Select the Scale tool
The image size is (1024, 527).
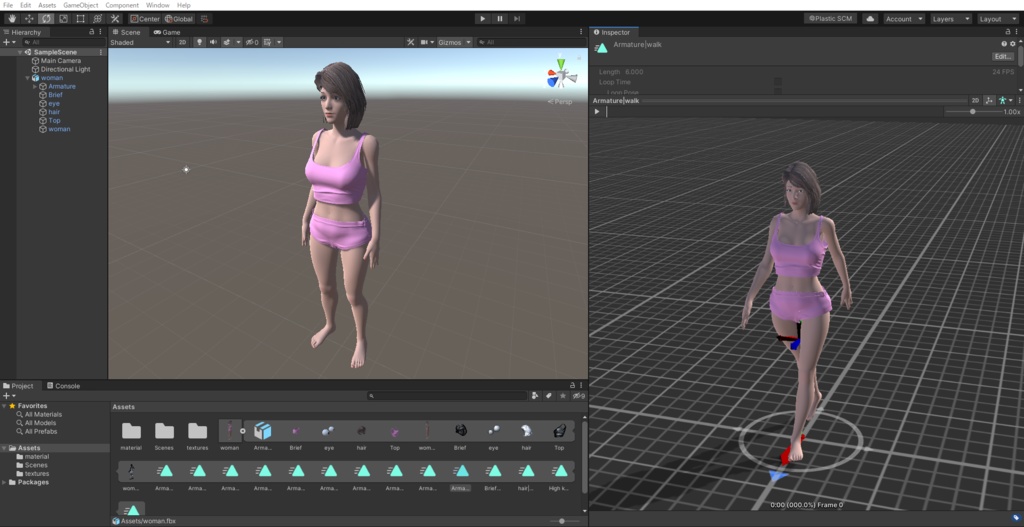pyautogui.click(x=63, y=19)
